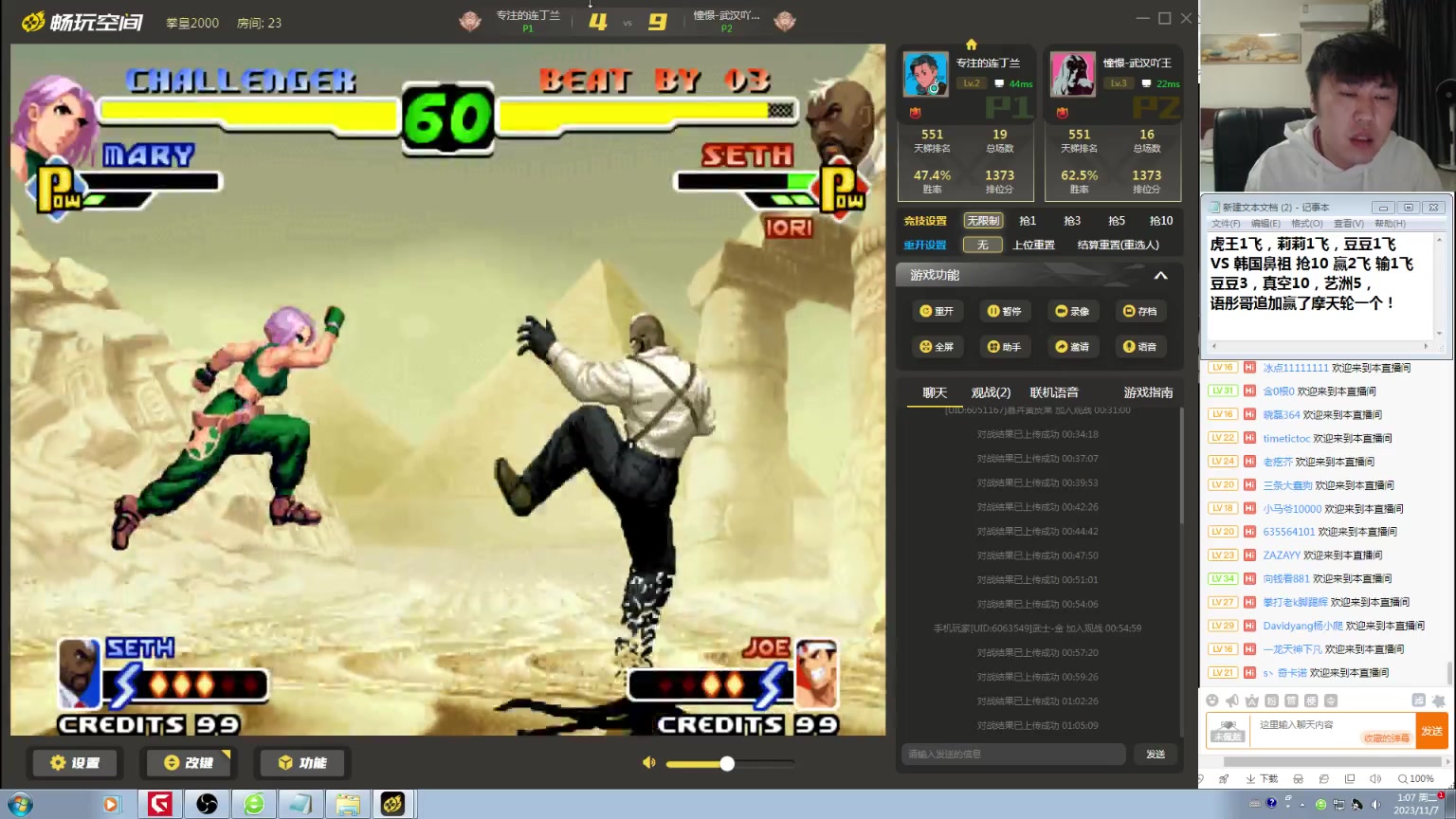Click taskbar clock showing 1:07
Image resolution: width=1456 pixels, height=819 pixels.
[x=1417, y=804]
